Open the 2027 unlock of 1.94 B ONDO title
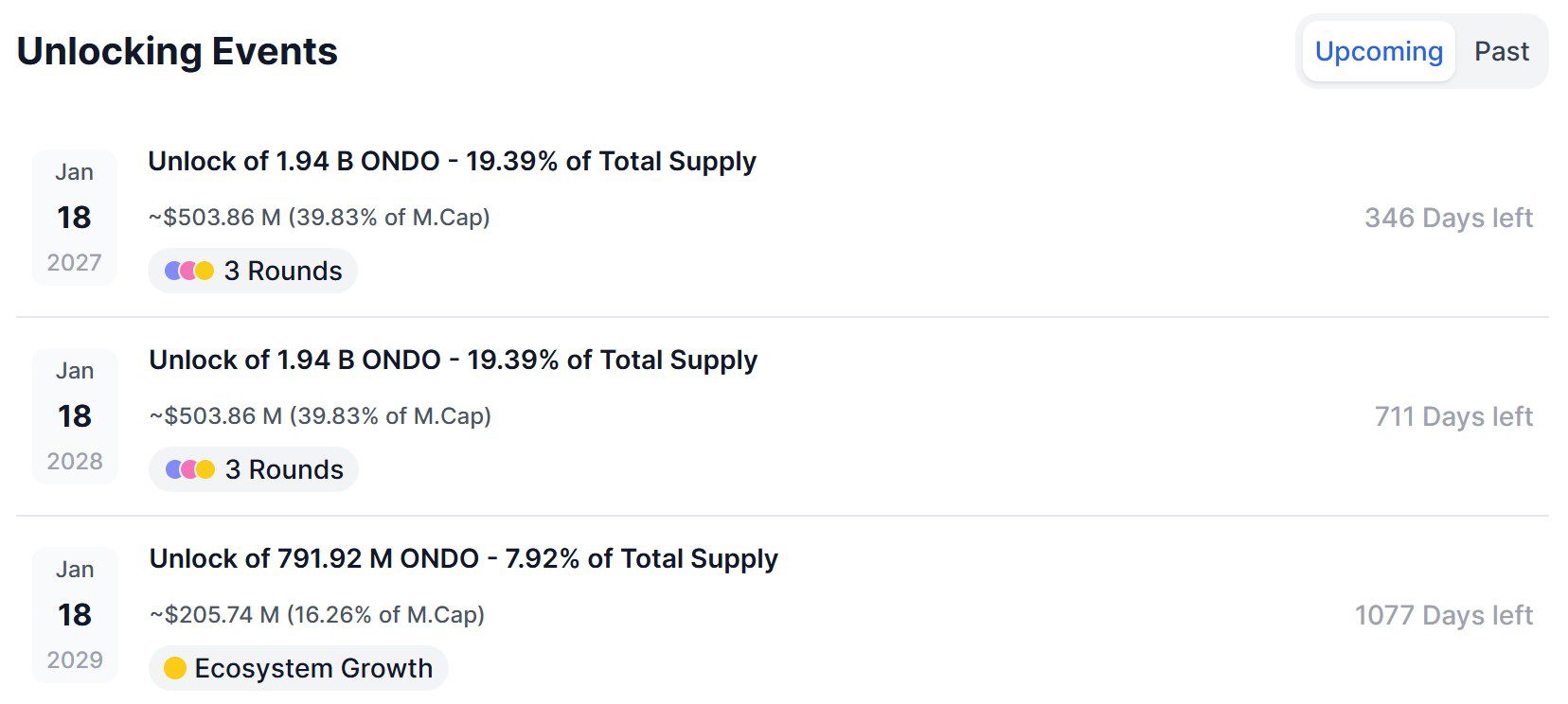 click(452, 162)
